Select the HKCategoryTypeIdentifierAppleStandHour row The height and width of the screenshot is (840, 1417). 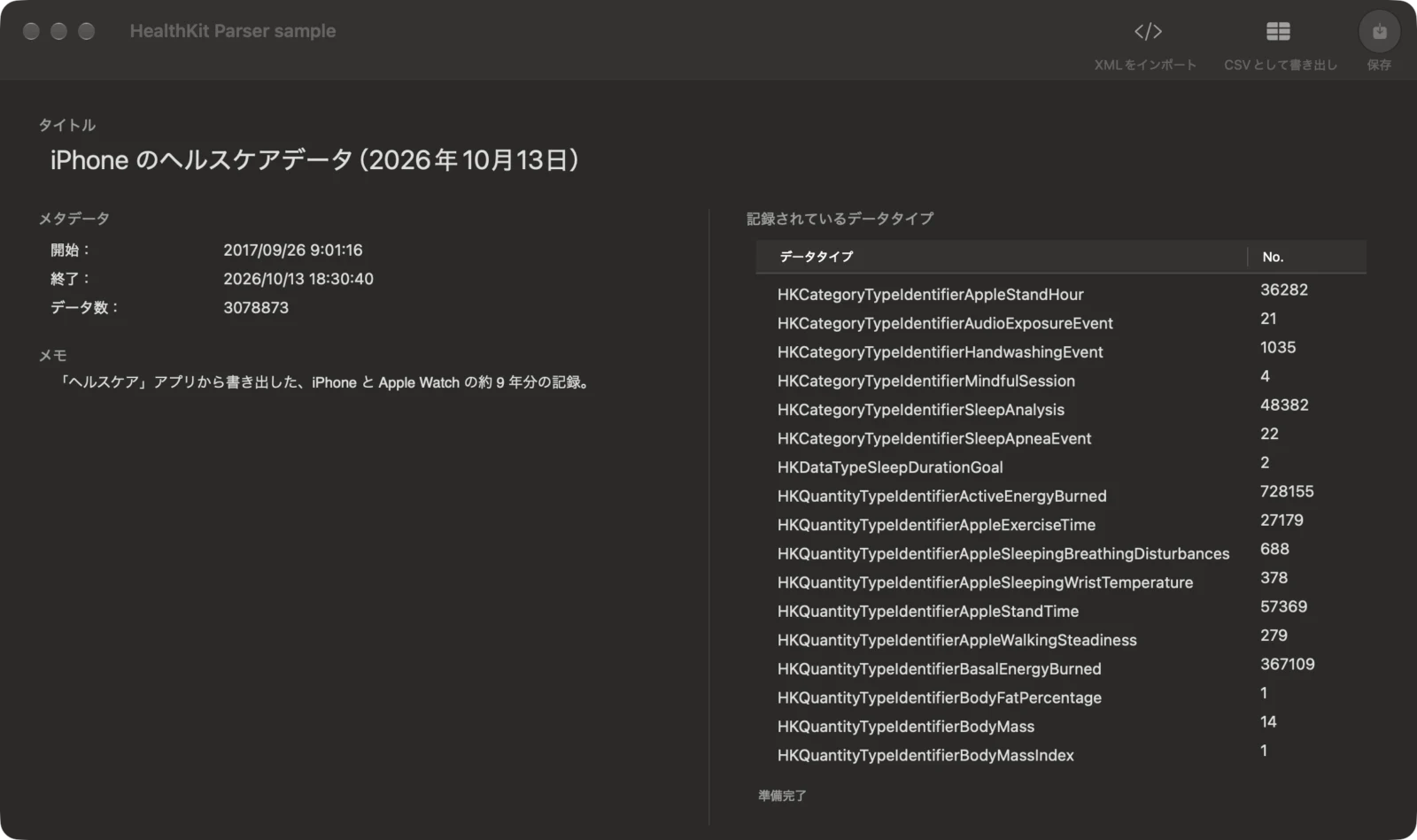coord(1061,294)
